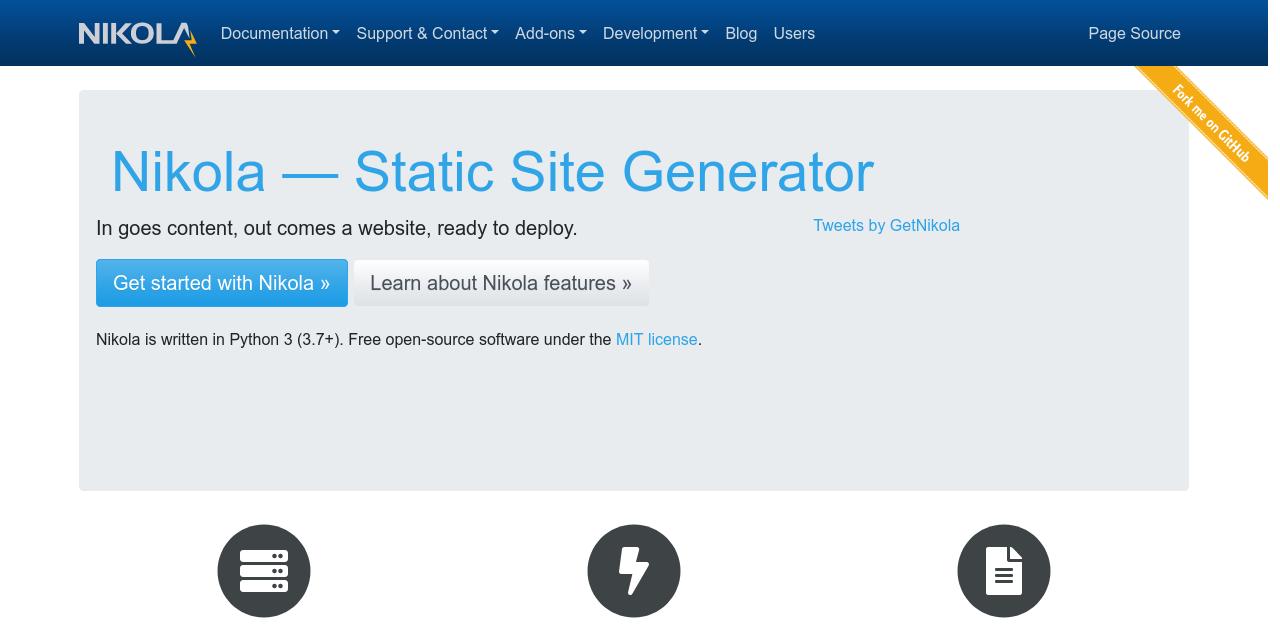Click the server stack circle icon
The image size is (1280, 635).
point(264,571)
